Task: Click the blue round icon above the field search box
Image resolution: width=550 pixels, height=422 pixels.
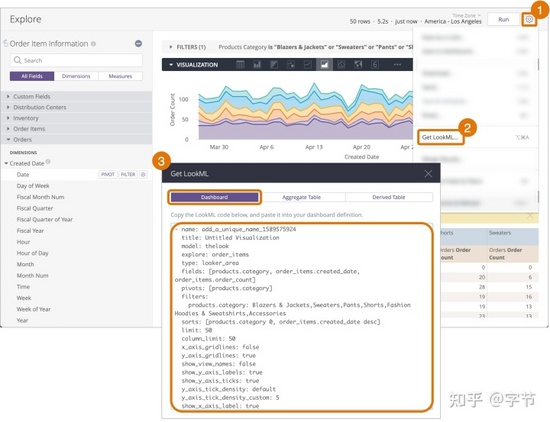Action: (x=139, y=43)
